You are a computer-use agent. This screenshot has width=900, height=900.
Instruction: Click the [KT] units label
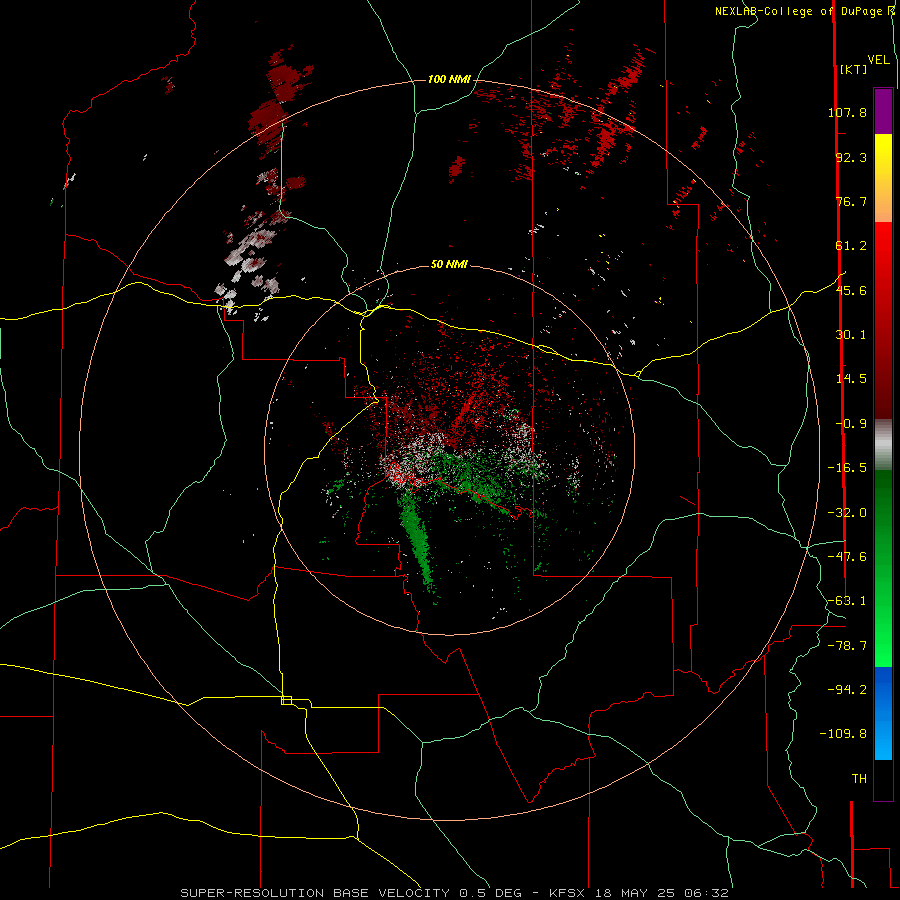(853, 69)
